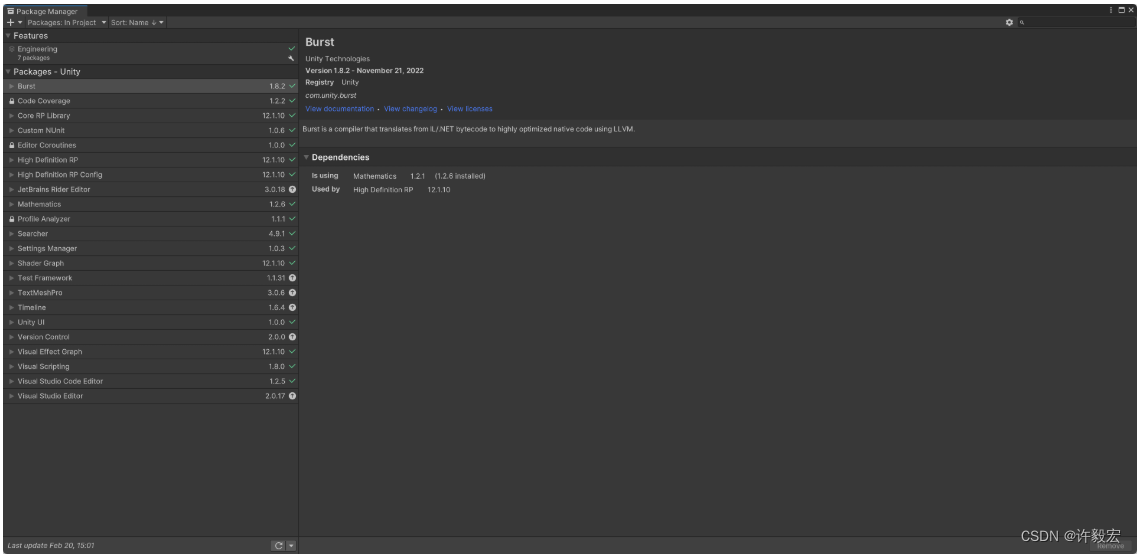Click installed checkmark on Visual Scripting row
Viewport: 1137px width, 554px height.
coord(292,366)
